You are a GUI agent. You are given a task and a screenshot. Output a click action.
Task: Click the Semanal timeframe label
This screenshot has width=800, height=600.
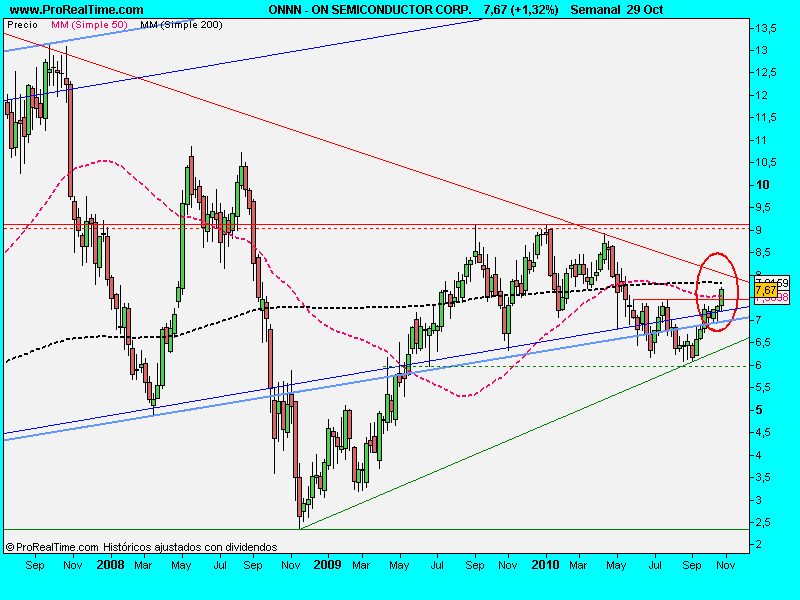595,10
